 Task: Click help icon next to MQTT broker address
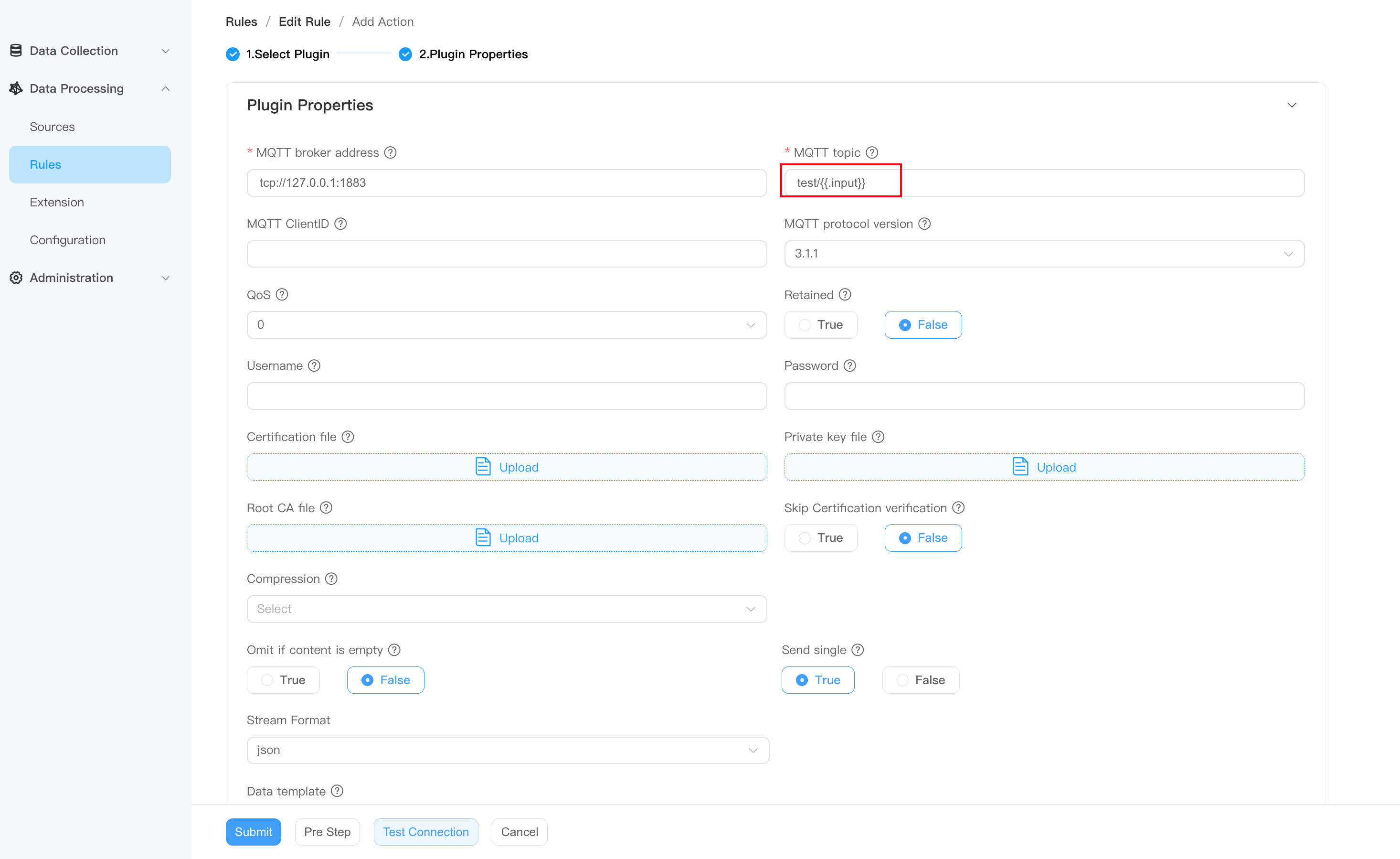pyautogui.click(x=390, y=152)
